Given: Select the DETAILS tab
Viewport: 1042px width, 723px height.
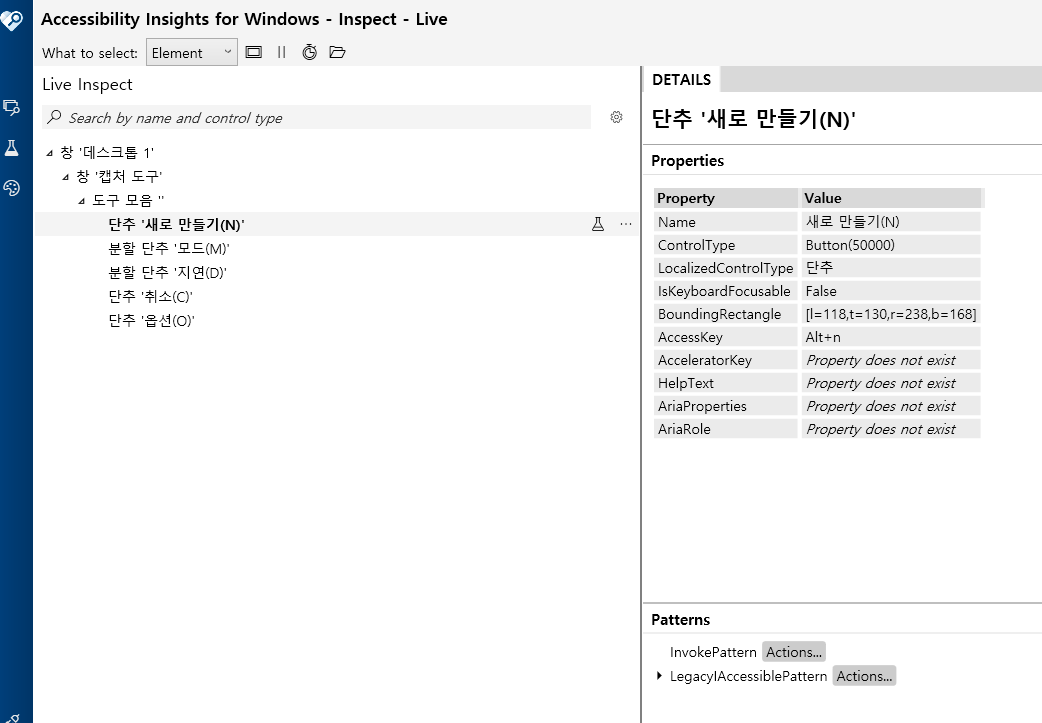Looking at the screenshot, I should coord(681,80).
